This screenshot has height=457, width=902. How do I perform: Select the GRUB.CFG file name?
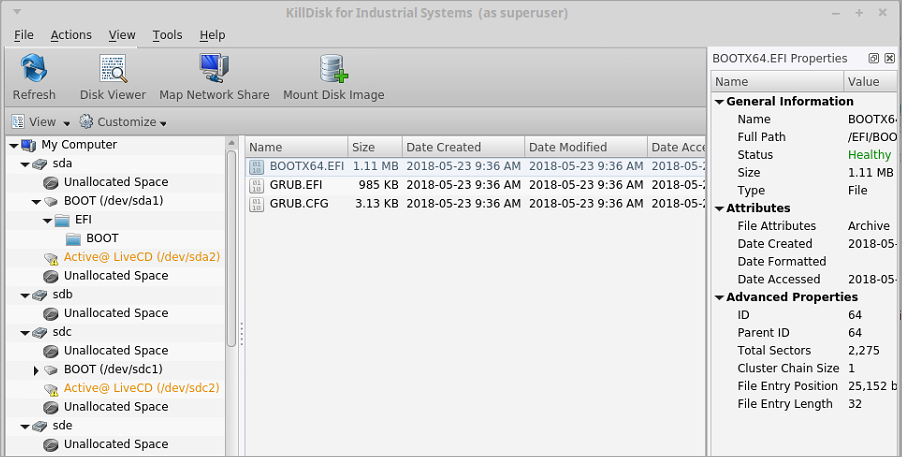[x=299, y=204]
